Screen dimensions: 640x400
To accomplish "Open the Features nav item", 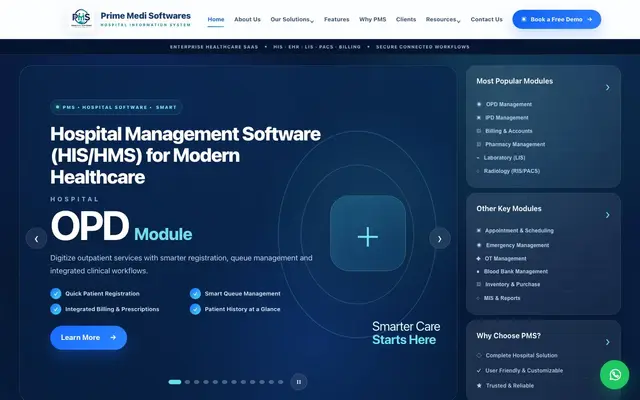I will click(337, 20).
